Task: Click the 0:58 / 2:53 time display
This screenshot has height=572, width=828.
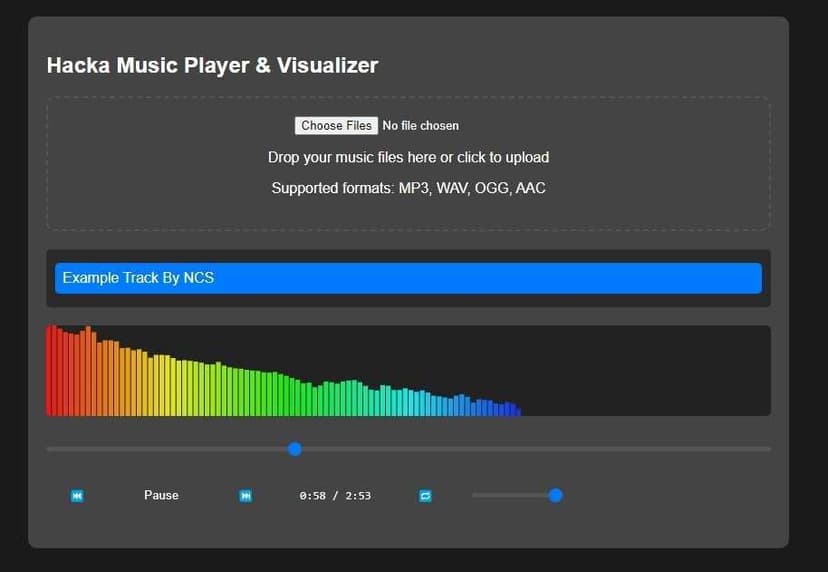Action: pyautogui.click(x=335, y=496)
